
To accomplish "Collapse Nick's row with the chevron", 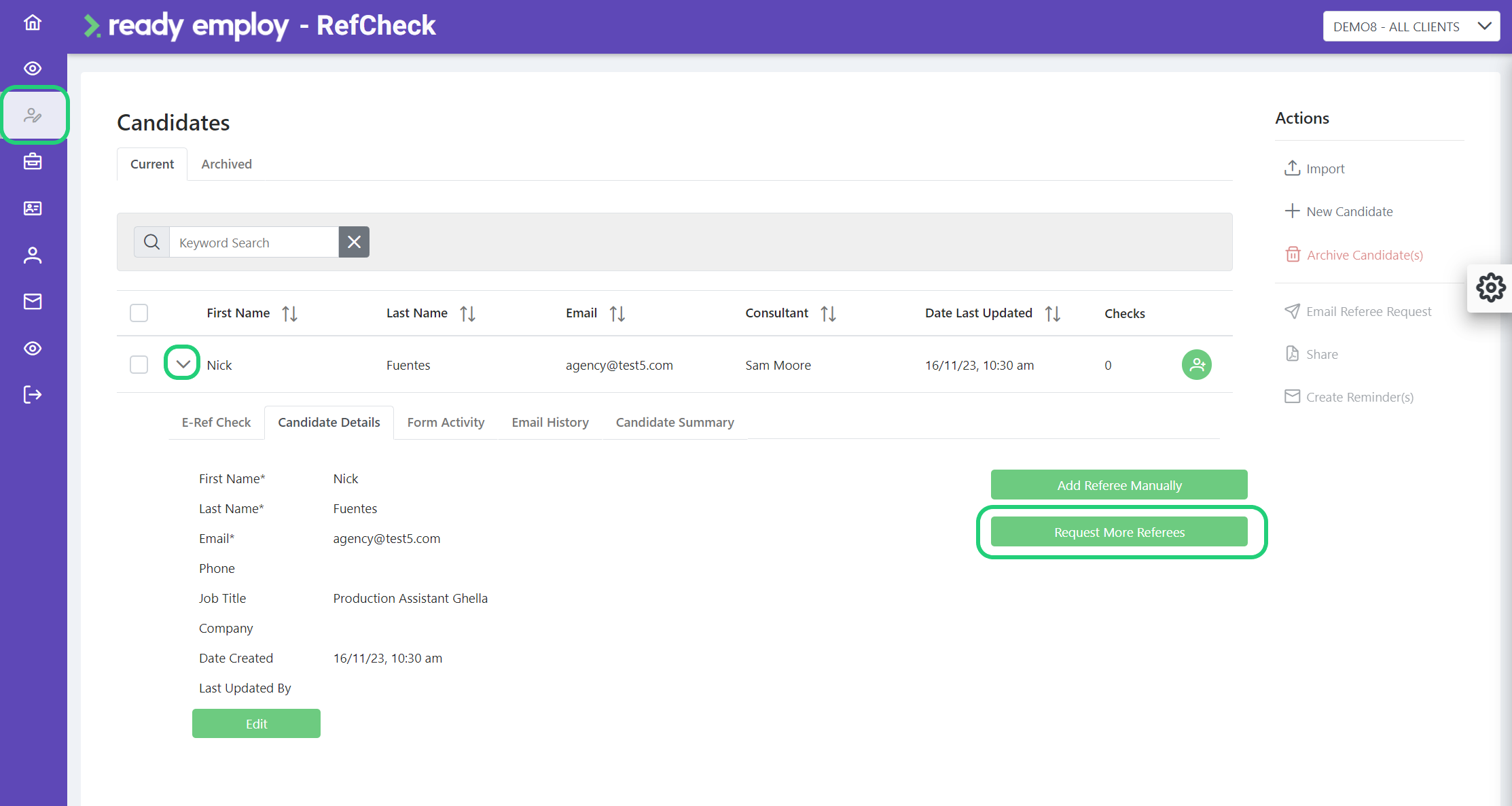I will pyautogui.click(x=182, y=364).
